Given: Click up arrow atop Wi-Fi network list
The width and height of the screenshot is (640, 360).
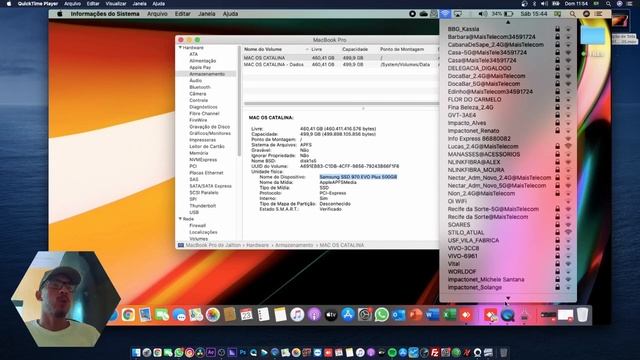Looking at the screenshot, I should coord(508,22).
